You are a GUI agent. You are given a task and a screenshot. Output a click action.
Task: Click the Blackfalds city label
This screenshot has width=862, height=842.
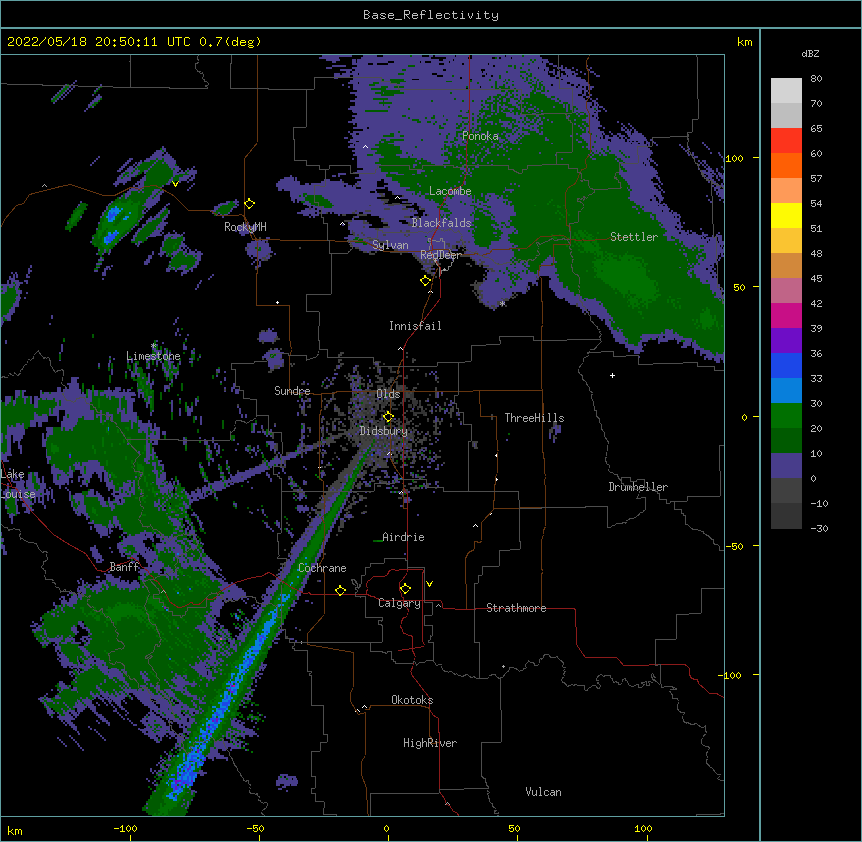pyautogui.click(x=441, y=223)
